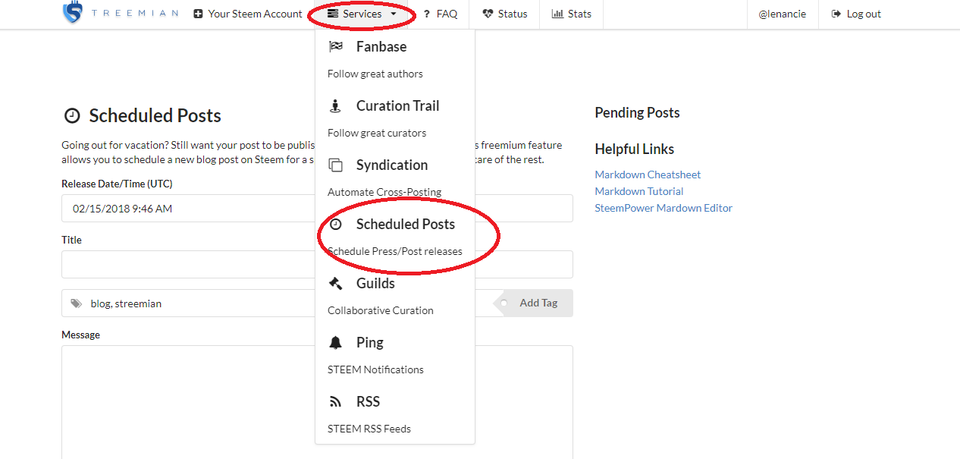The width and height of the screenshot is (960, 459).
Task: Click the Fanbase flag icon
Action: point(335,47)
